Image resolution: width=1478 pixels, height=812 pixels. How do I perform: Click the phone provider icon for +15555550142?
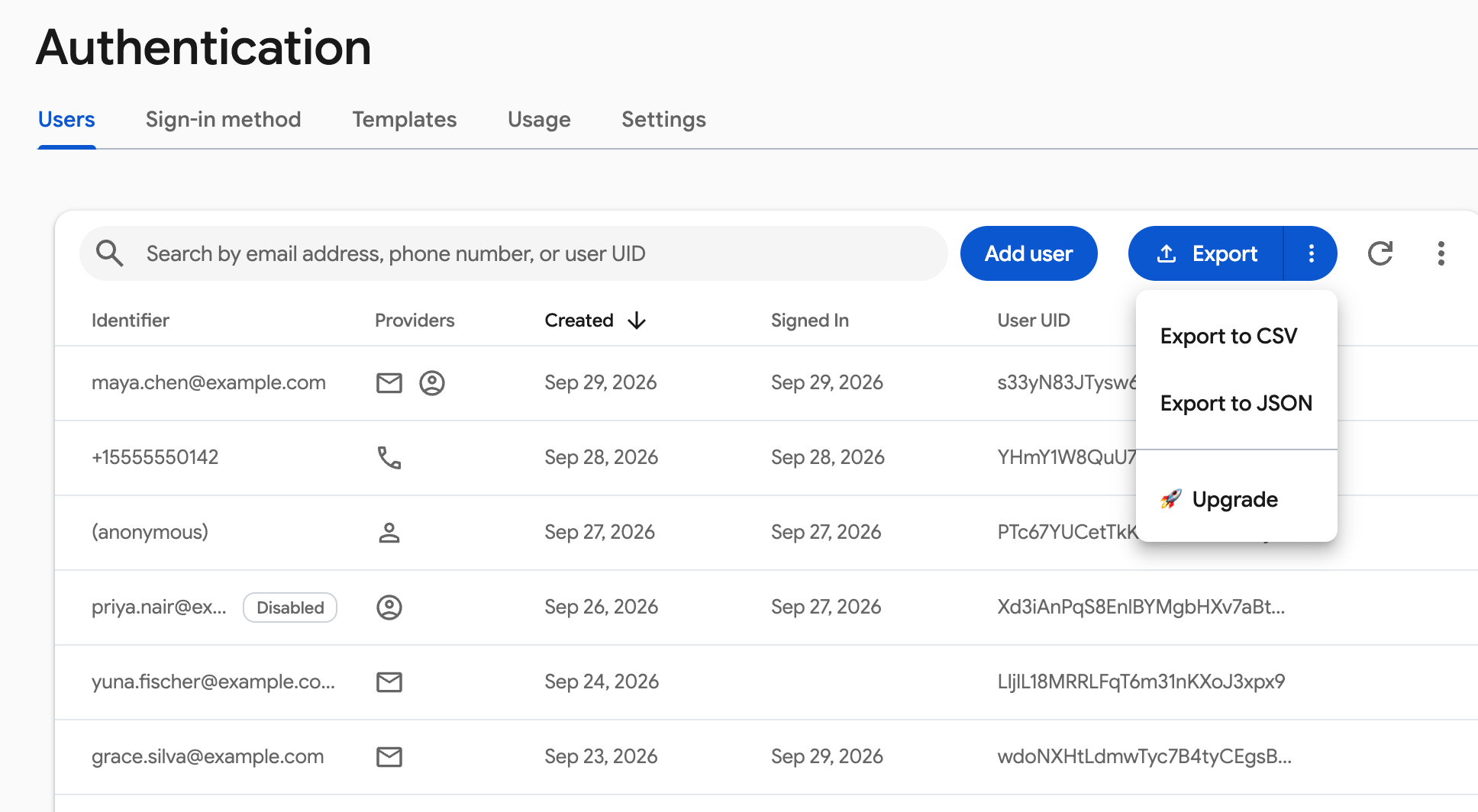tap(389, 457)
